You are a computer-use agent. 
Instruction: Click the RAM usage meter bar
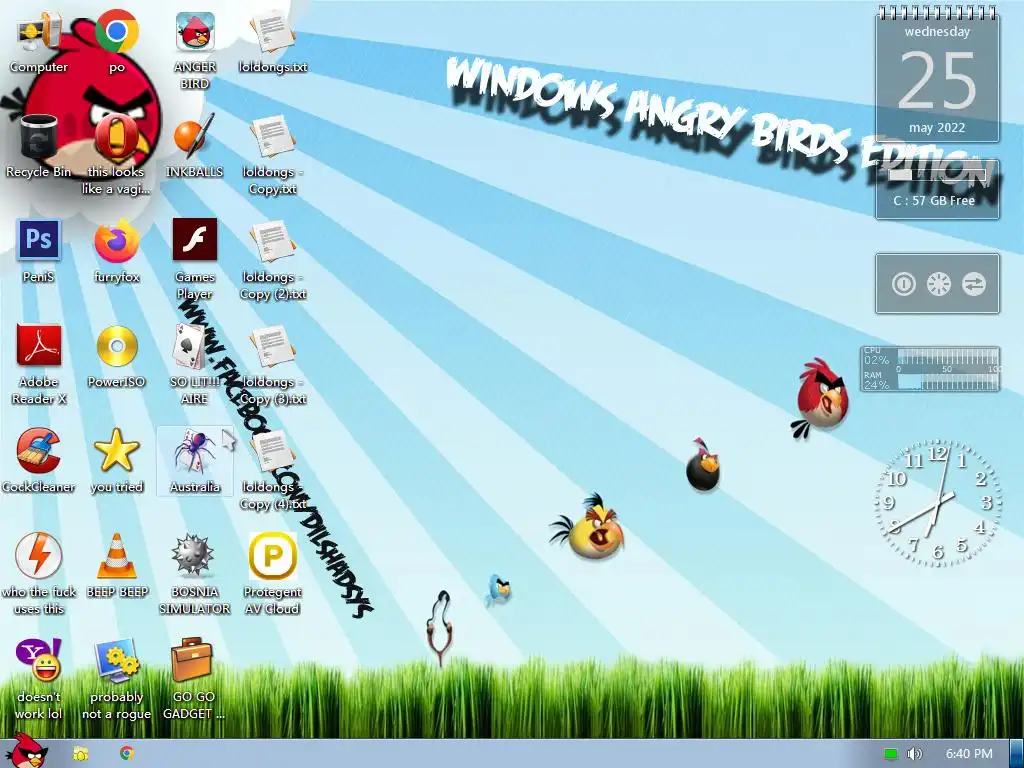pyautogui.click(x=948, y=382)
